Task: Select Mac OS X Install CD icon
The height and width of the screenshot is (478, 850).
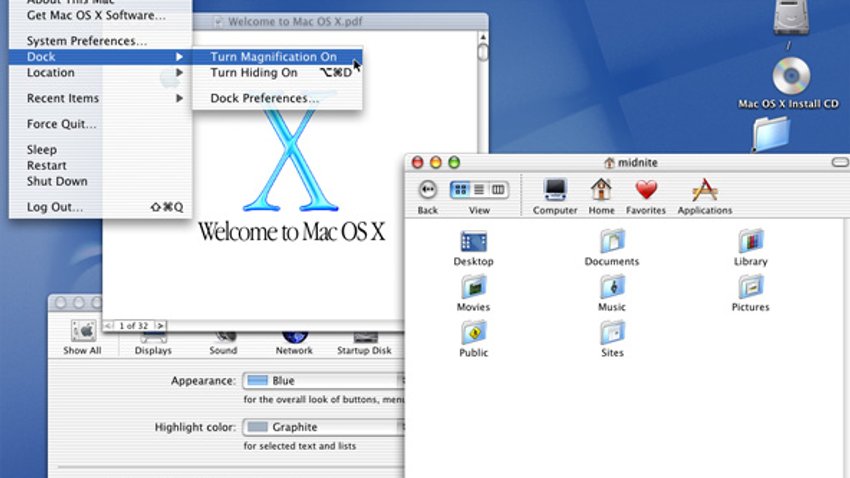Action: [791, 76]
